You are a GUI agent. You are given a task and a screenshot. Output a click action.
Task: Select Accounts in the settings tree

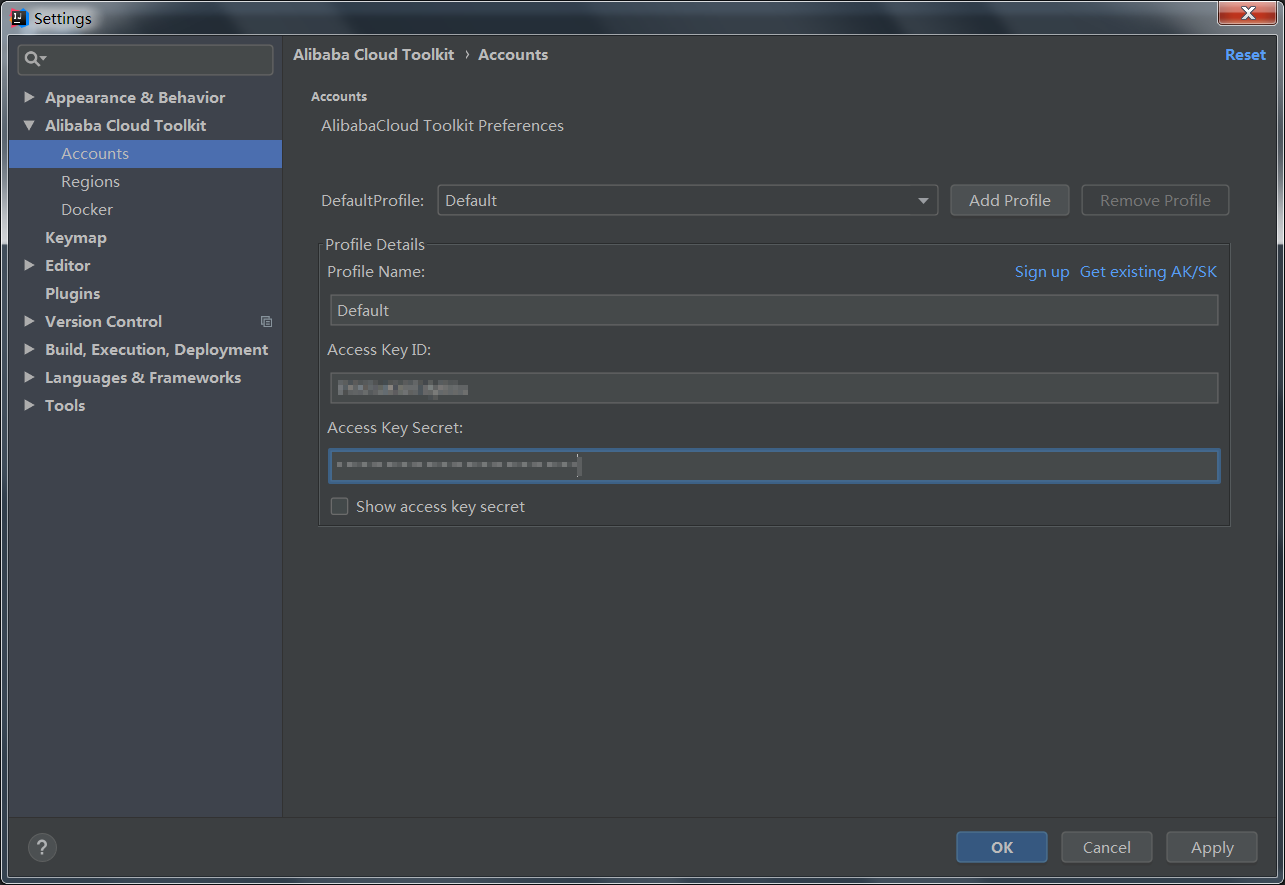(145, 154)
